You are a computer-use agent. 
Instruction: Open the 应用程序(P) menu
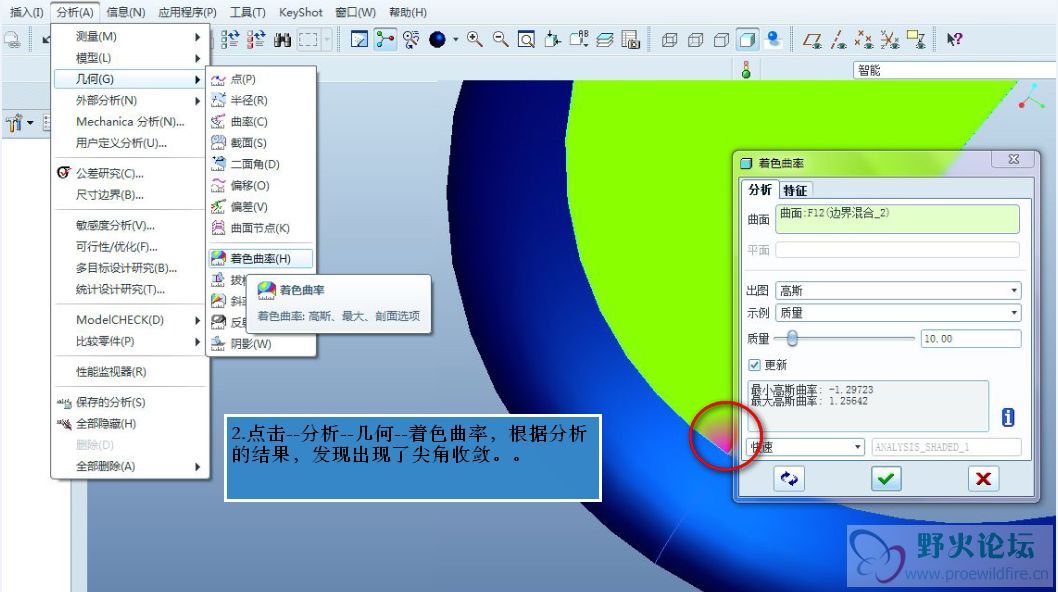188,12
